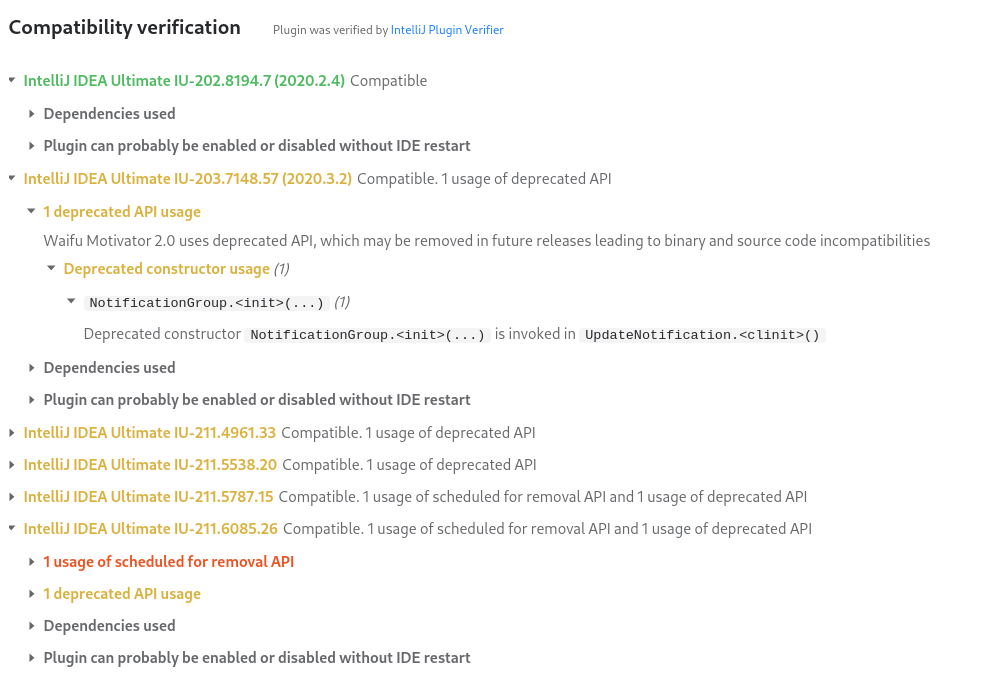Expand the IU-211.5787.15 verification report

[11, 497]
